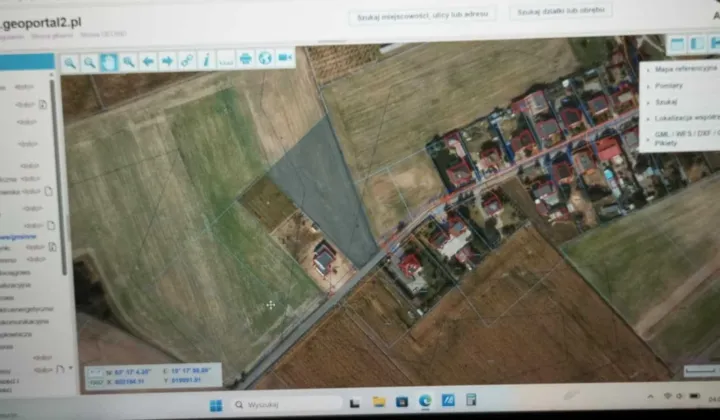Click the video camera icon in toolbar
The image size is (720, 420).
285,57
